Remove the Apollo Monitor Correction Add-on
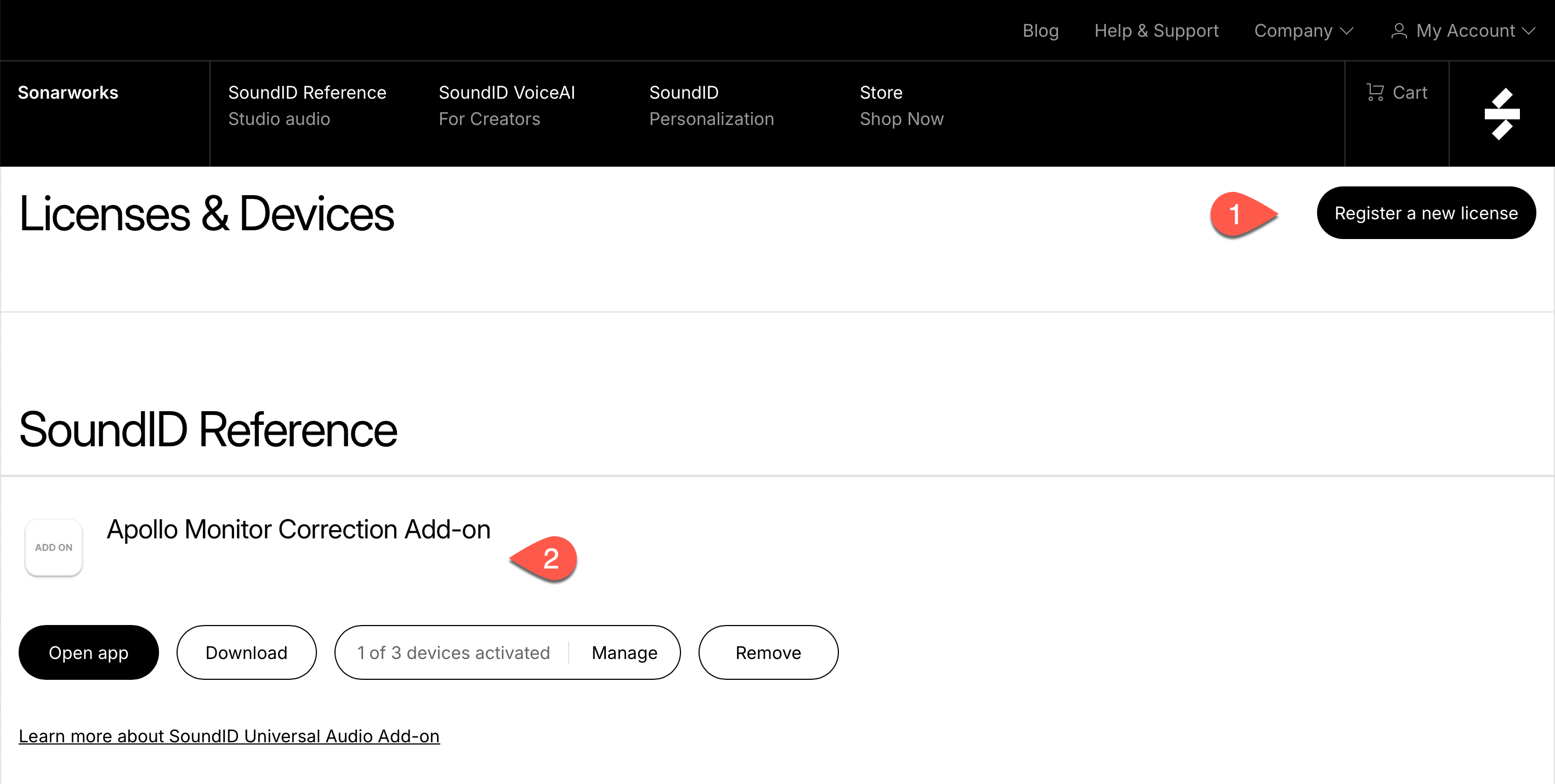The image size is (1555, 784). coord(768,652)
